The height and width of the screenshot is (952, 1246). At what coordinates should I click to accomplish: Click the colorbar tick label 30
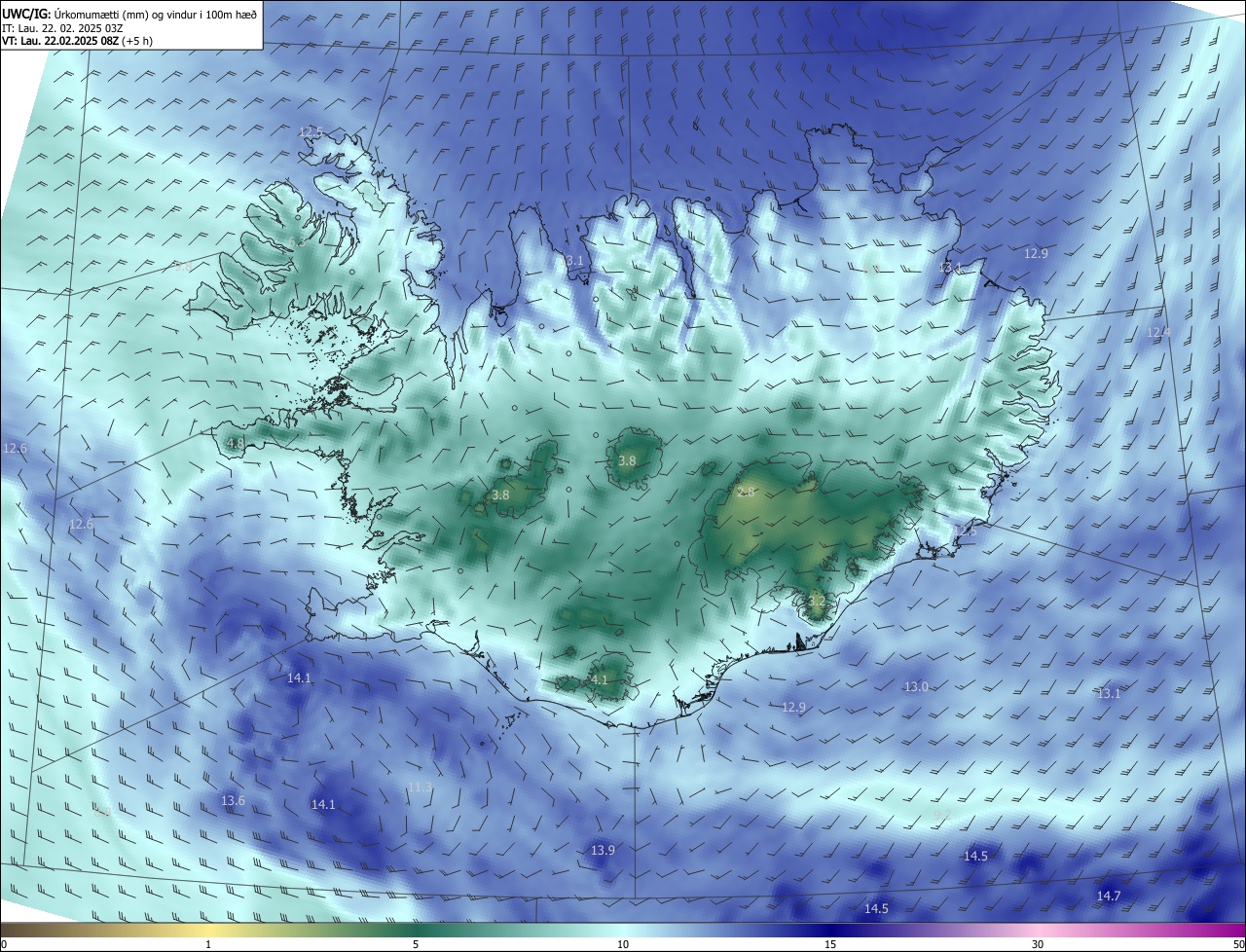click(1038, 944)
